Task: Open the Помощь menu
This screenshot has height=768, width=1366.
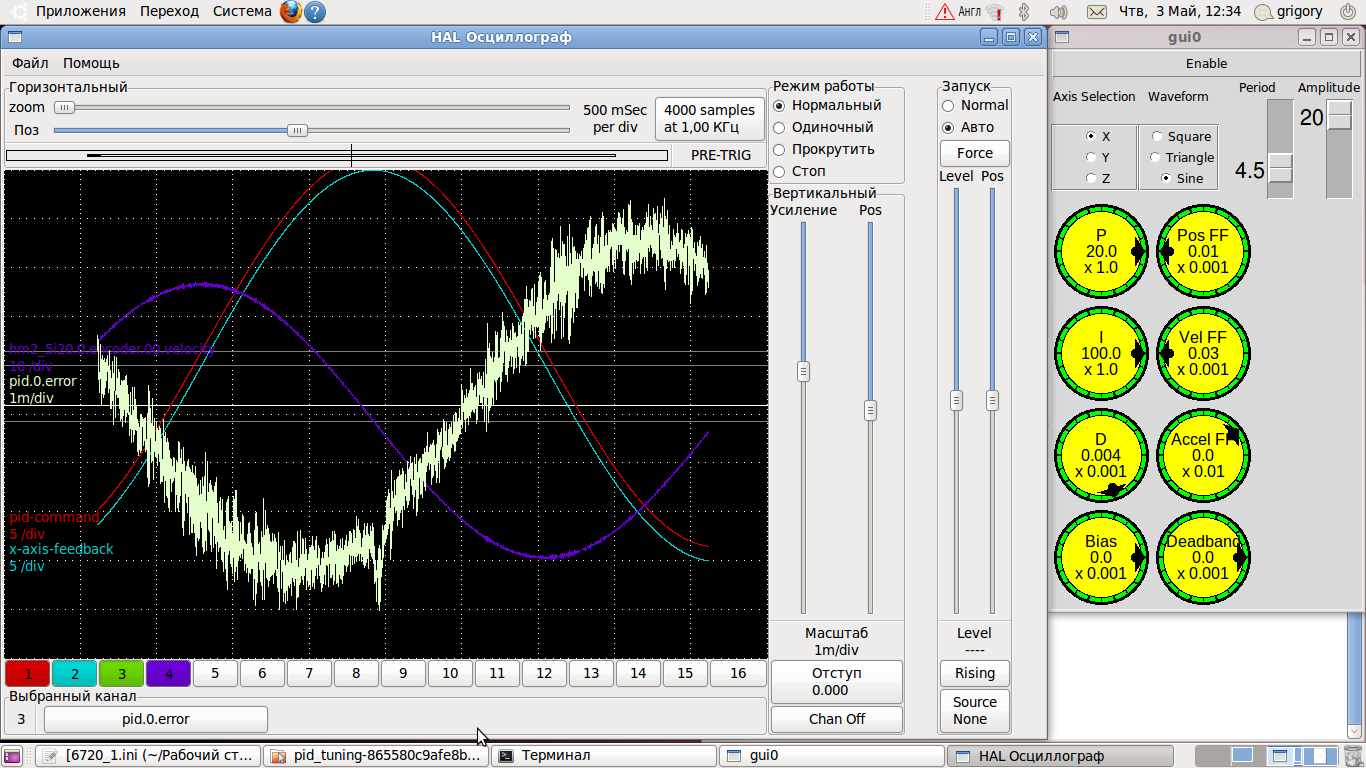Action: click(x=91, y=63)
